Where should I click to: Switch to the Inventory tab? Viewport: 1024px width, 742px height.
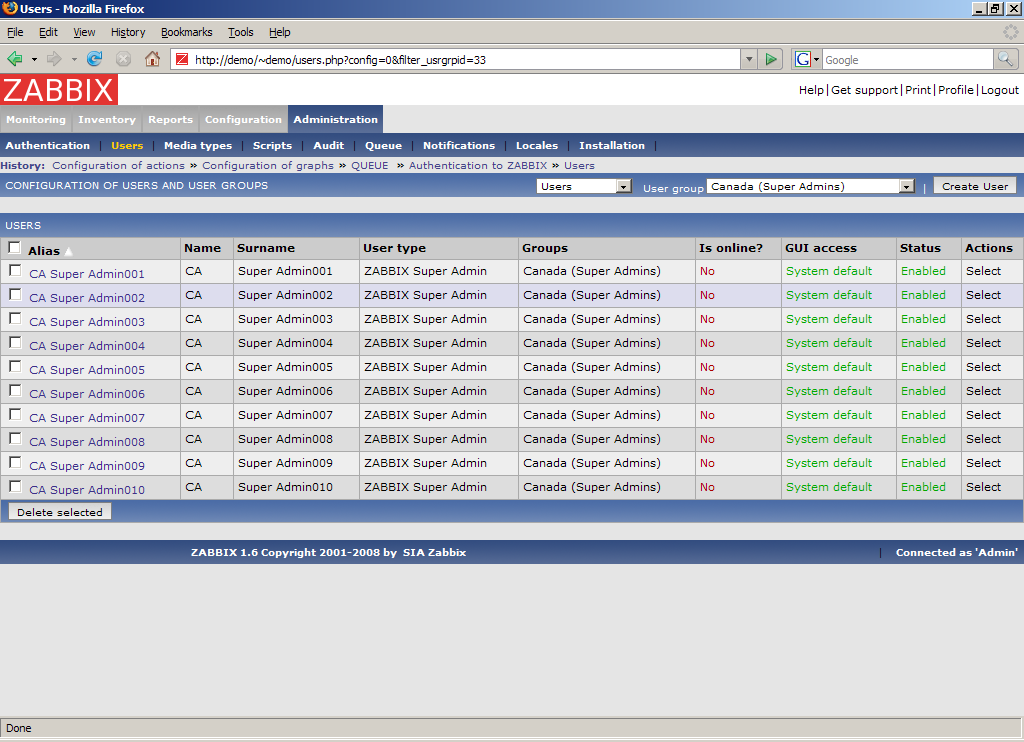click(107, 120)
